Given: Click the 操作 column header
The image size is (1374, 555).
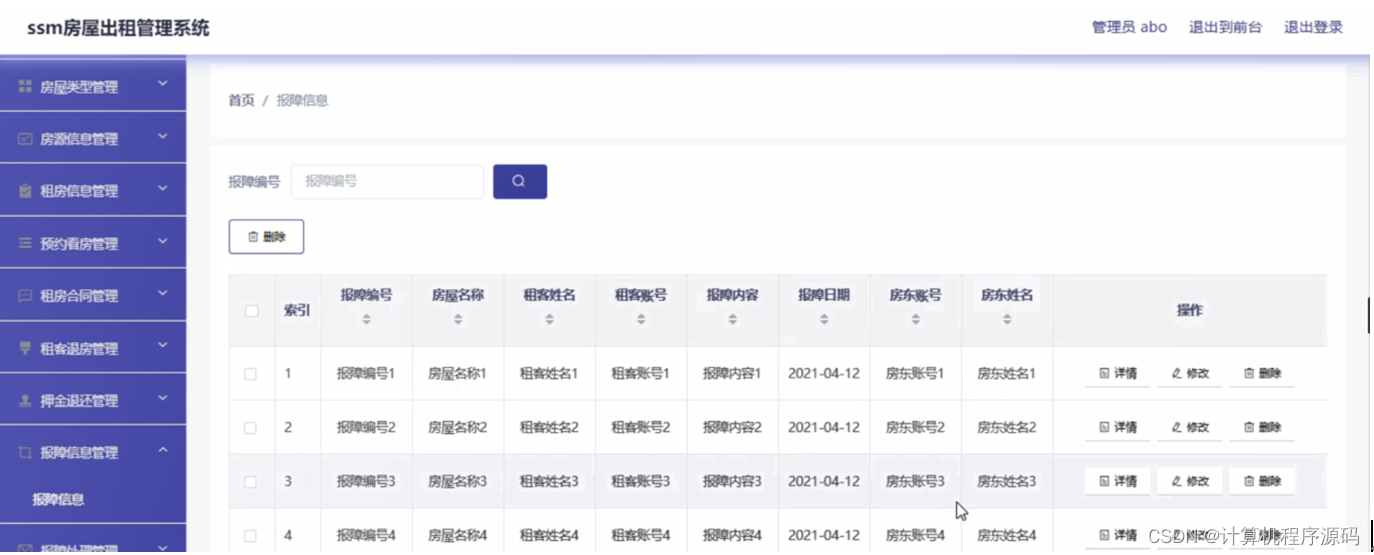Looking at the screenshot, I should 1190,311.
